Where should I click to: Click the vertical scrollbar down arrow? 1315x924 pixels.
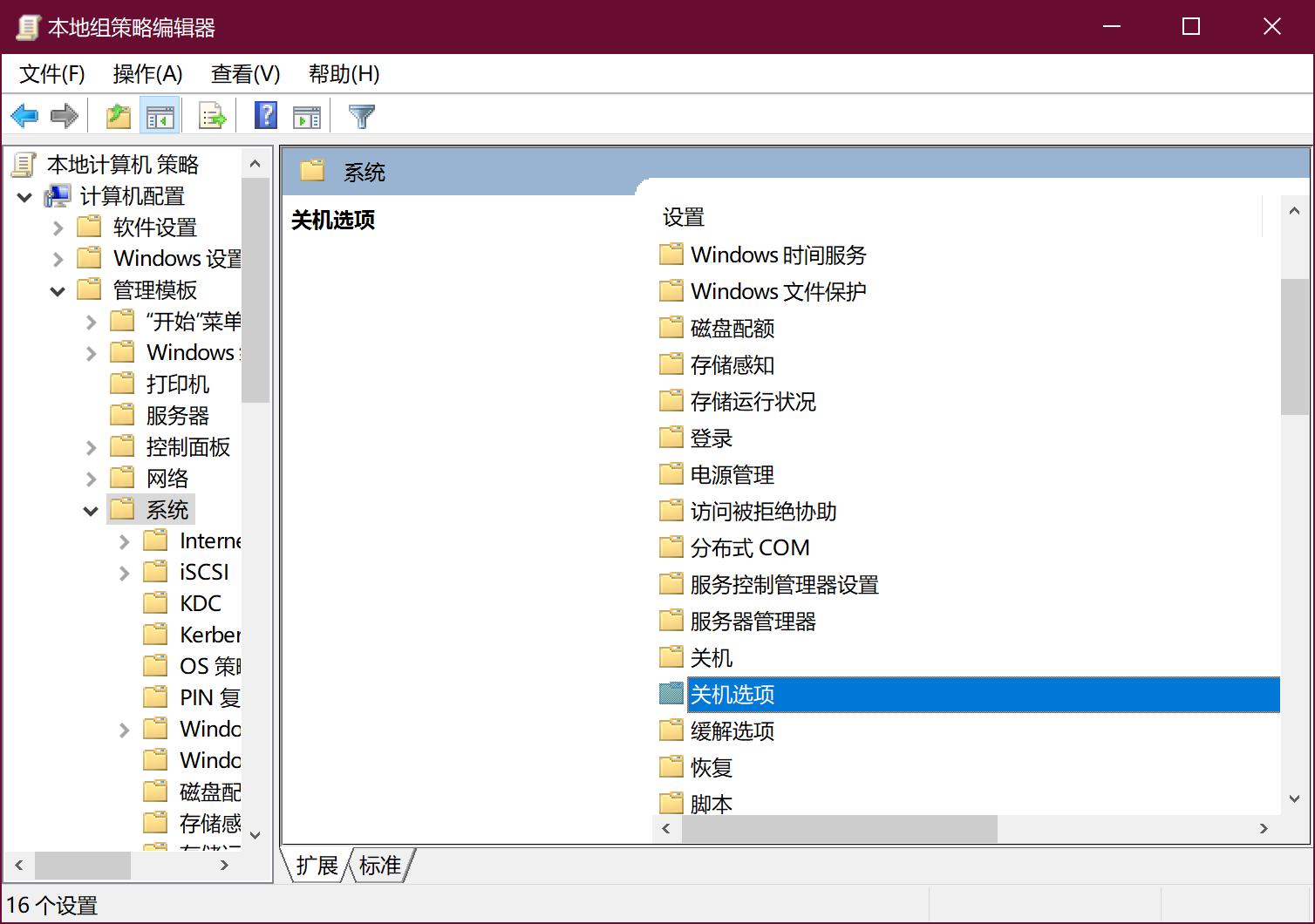point(1296,798)
